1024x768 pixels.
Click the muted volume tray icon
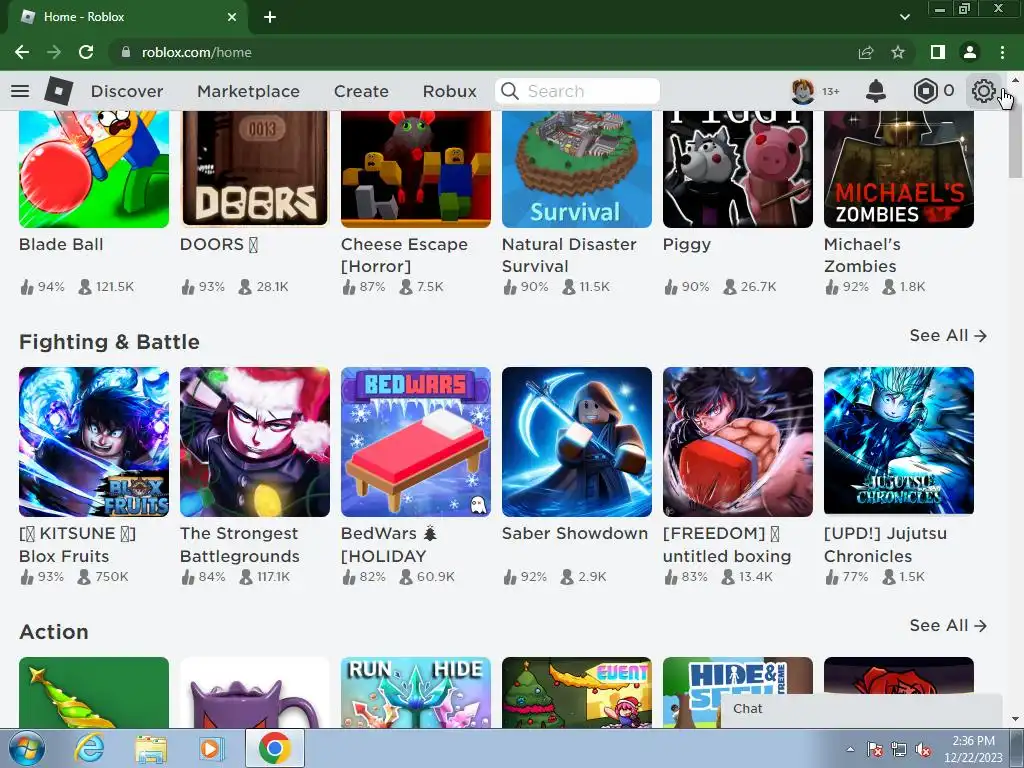923,750
